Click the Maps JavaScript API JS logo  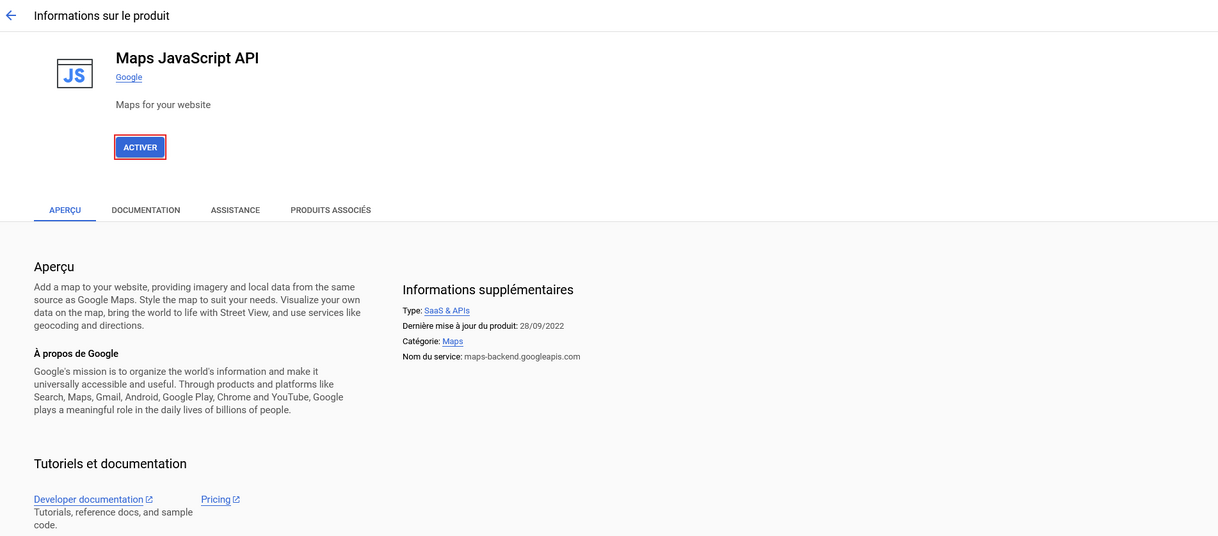tap(75, 74)
